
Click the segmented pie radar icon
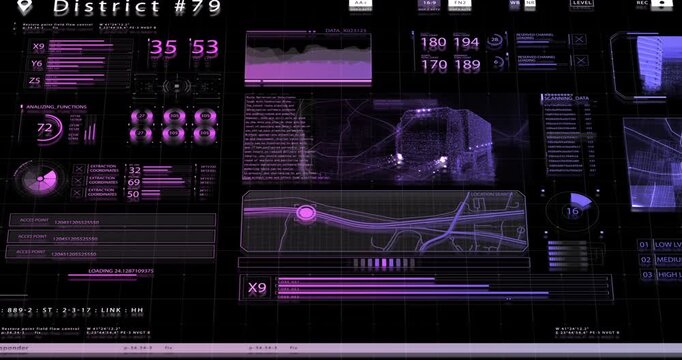tap(40, 179)
